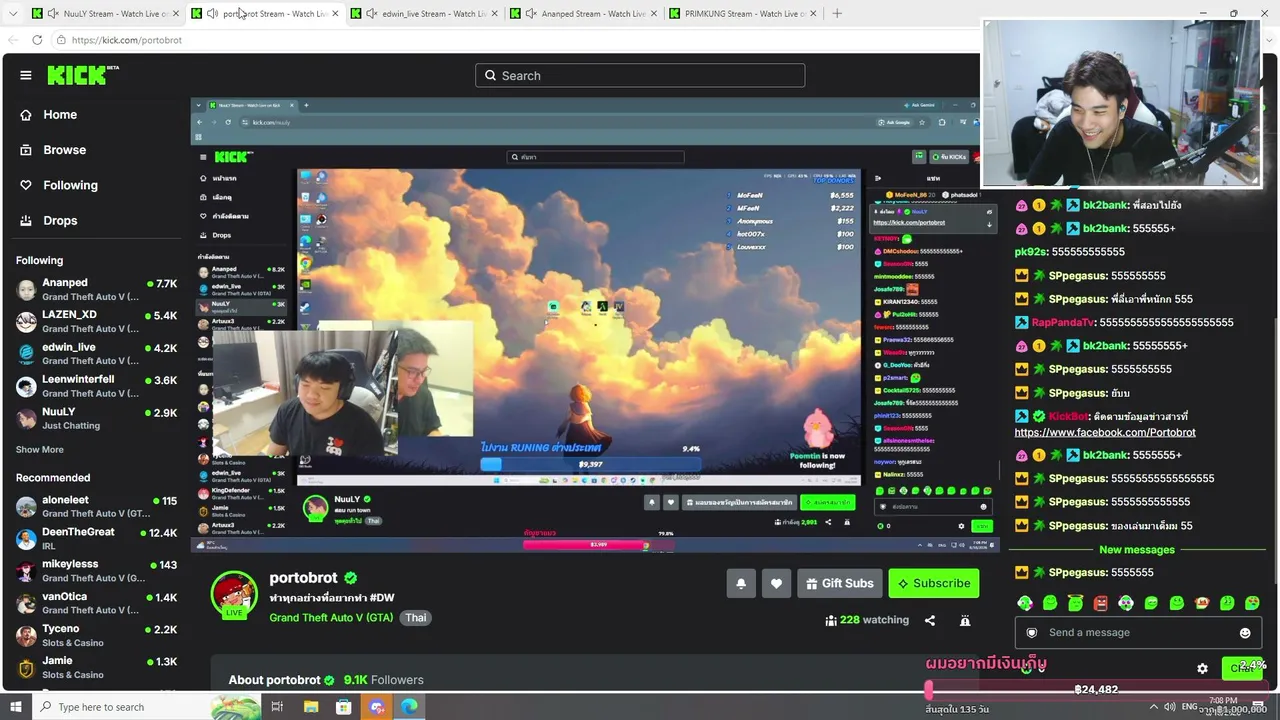
Task: Unmute the edwin_live tab audio icon
Action: click(372, 14)
